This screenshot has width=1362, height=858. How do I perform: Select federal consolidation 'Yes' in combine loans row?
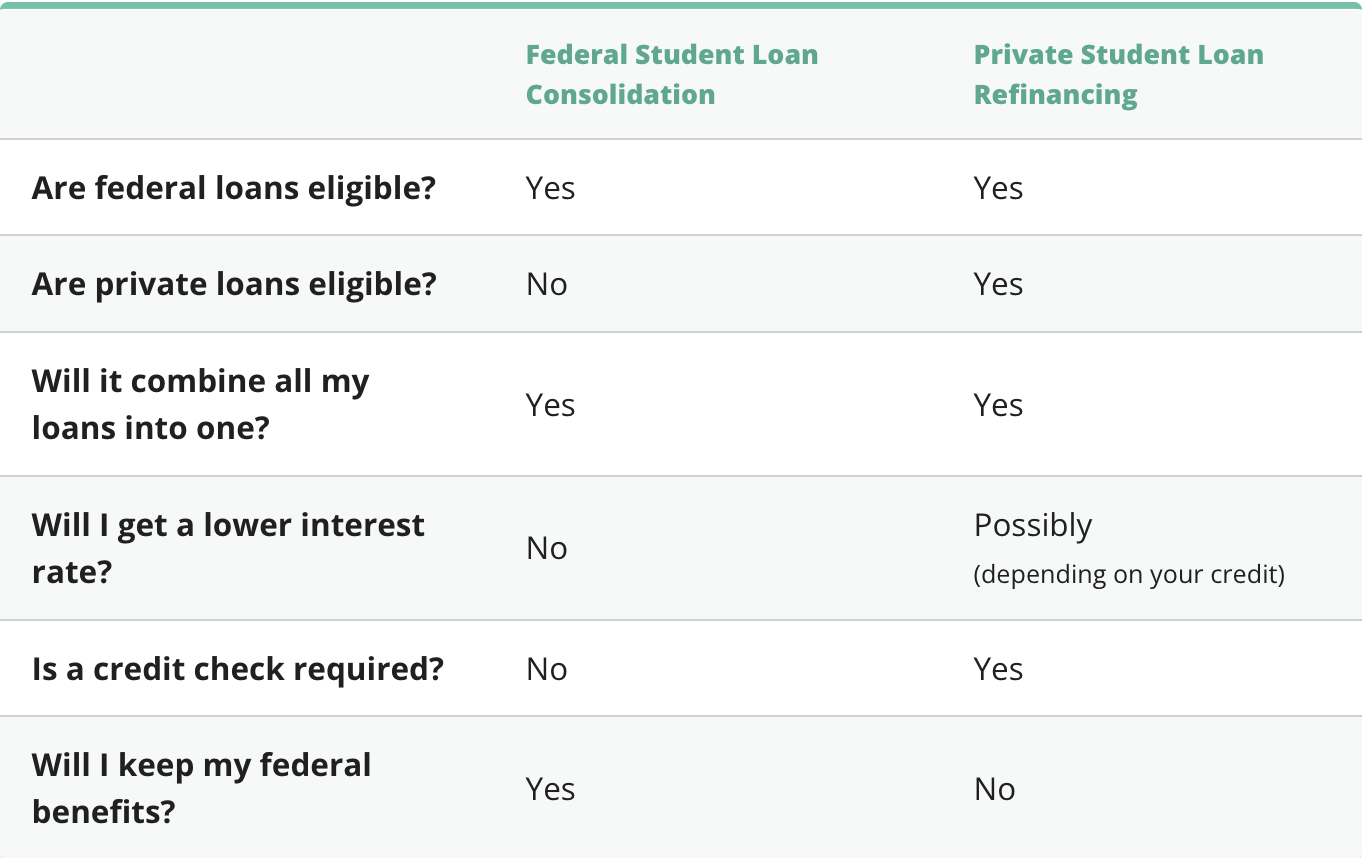pyautogui.click(x=550, y=405)
